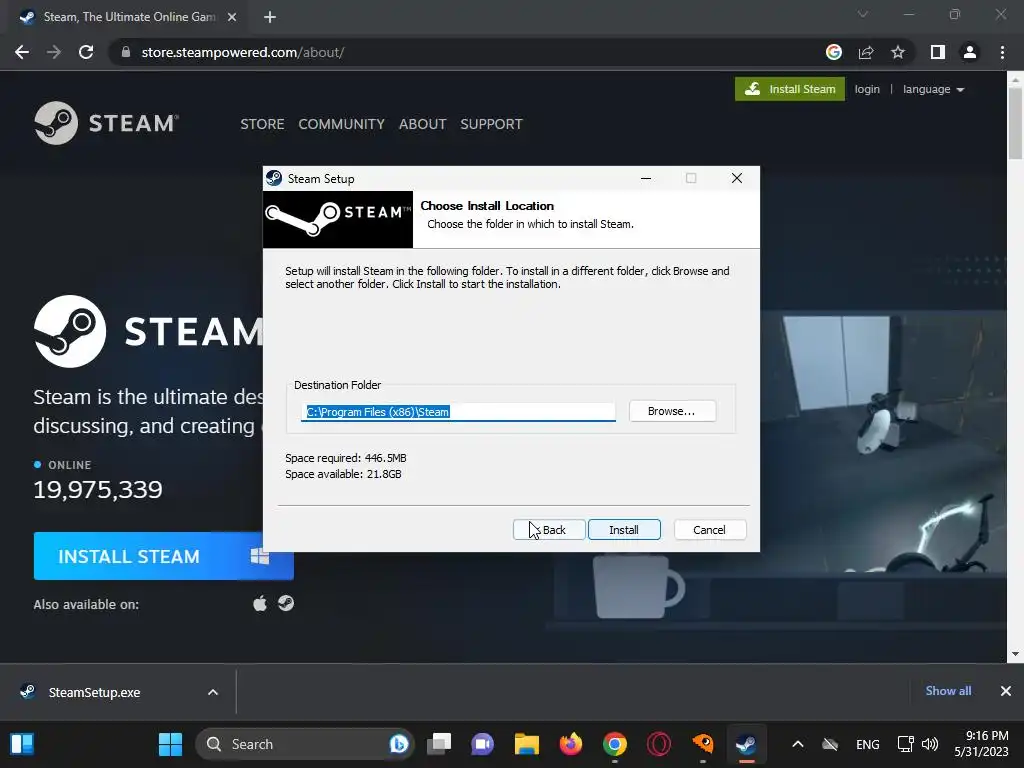Screen dimensions: 1024x768
Task: Click the Apple macOS availability icon
Action: click(260, 603)
